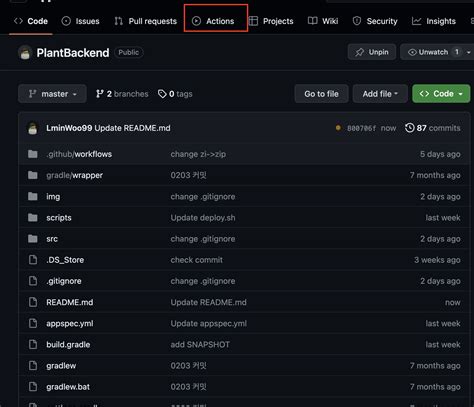Image resolution: width=474 pixels, height=407 pixels.
Task: Open the .DS_Store file
Action: [65, 260]
